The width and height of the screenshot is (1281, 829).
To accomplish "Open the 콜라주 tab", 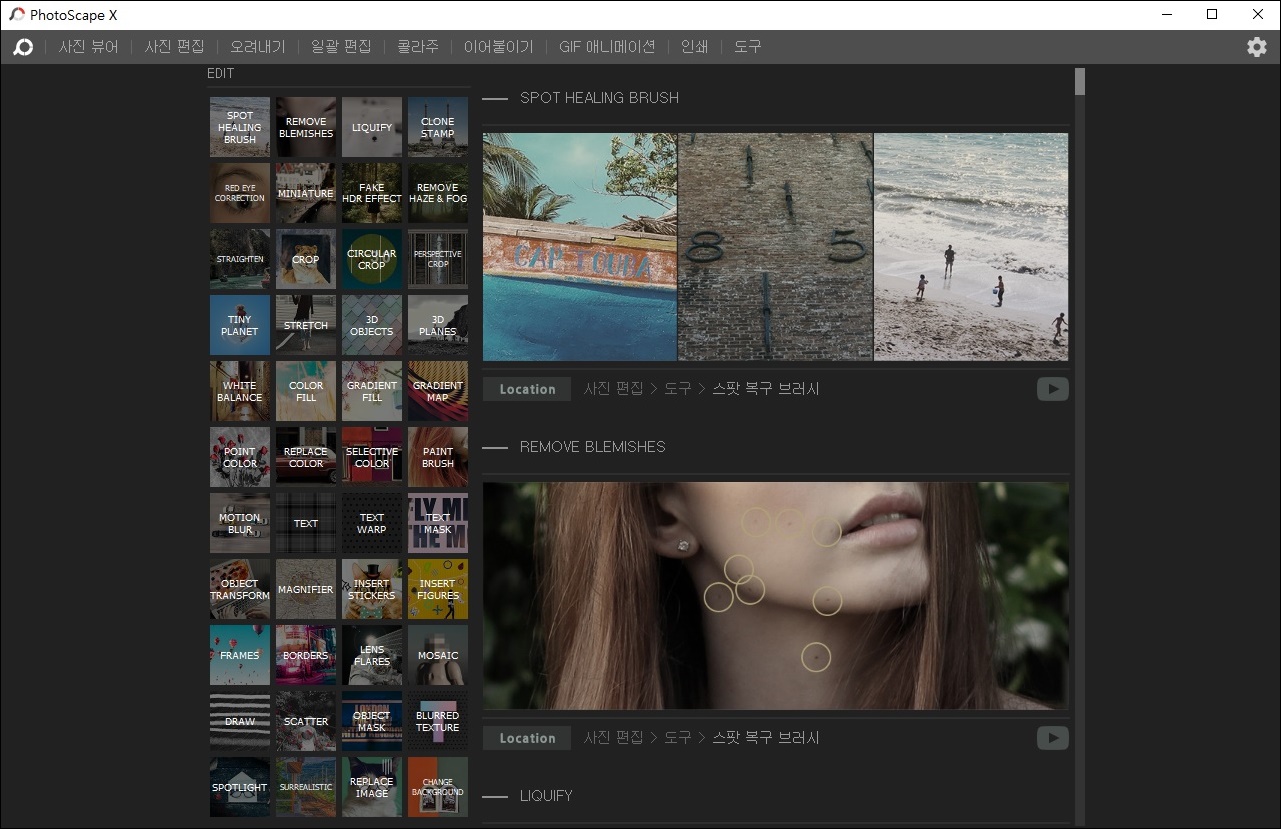I will 418,47.
